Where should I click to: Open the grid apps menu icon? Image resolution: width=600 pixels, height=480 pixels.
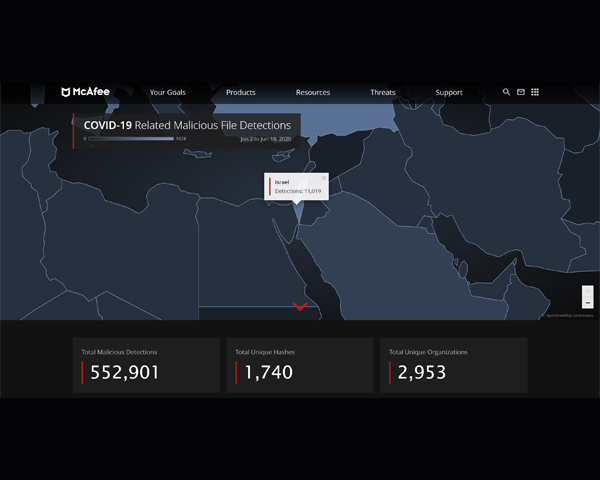535,92
